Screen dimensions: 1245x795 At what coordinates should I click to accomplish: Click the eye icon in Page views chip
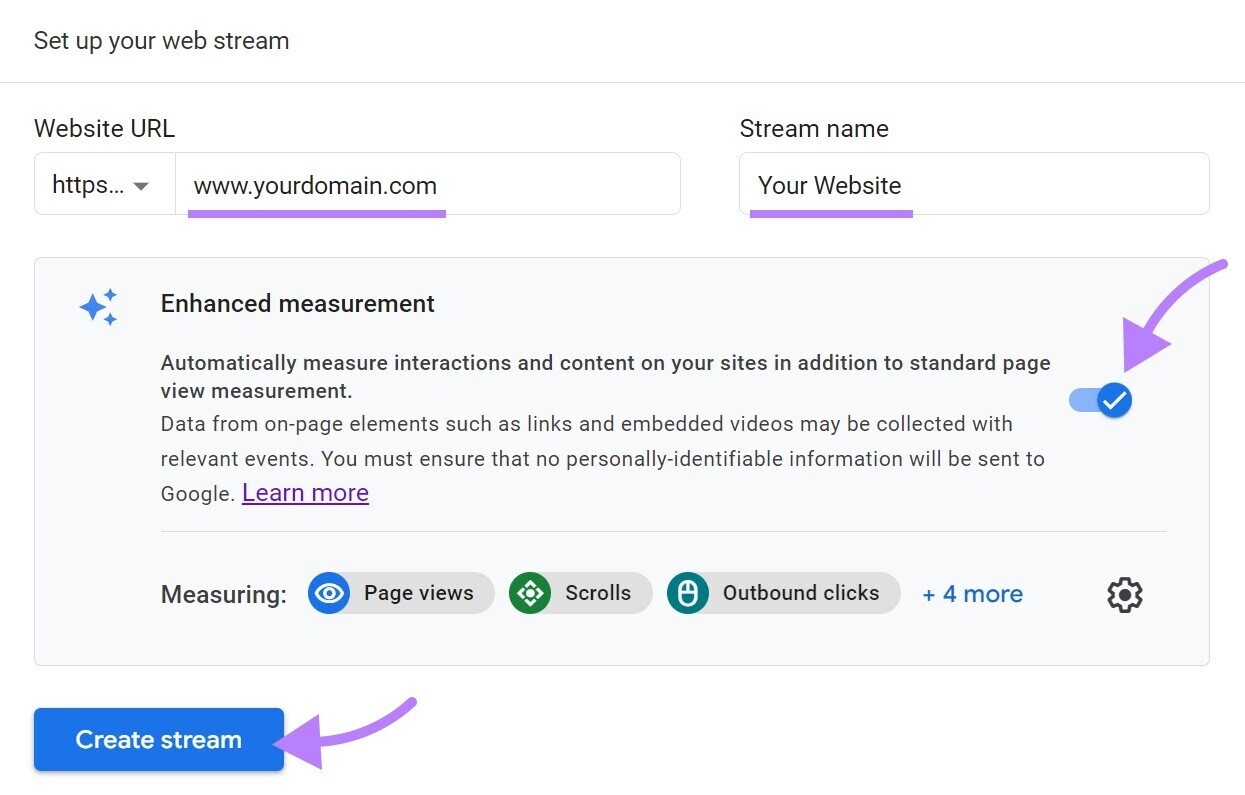[329, 593]
